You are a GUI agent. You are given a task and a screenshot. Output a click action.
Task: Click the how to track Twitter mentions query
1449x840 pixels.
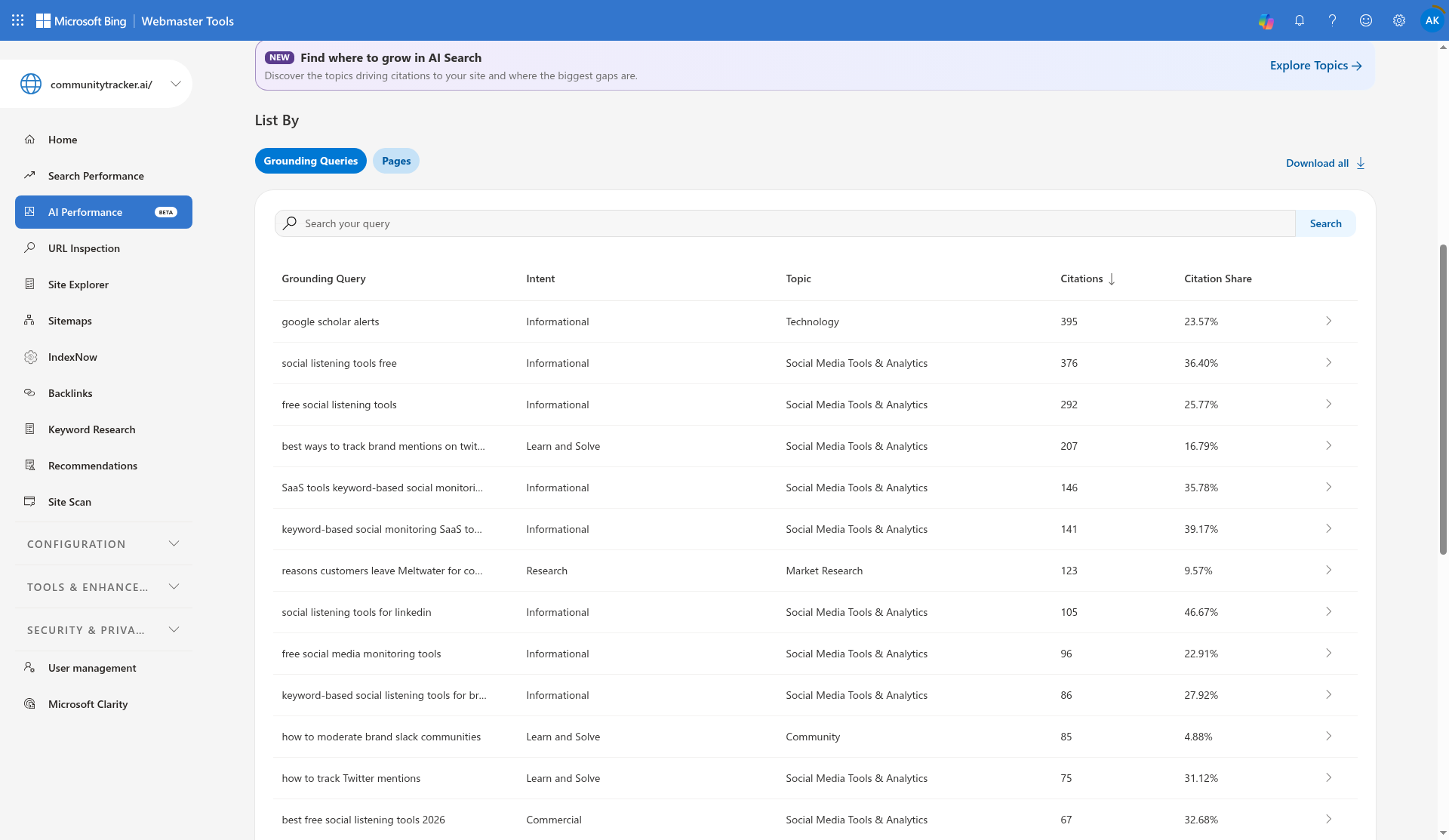(x=351, y=778)
